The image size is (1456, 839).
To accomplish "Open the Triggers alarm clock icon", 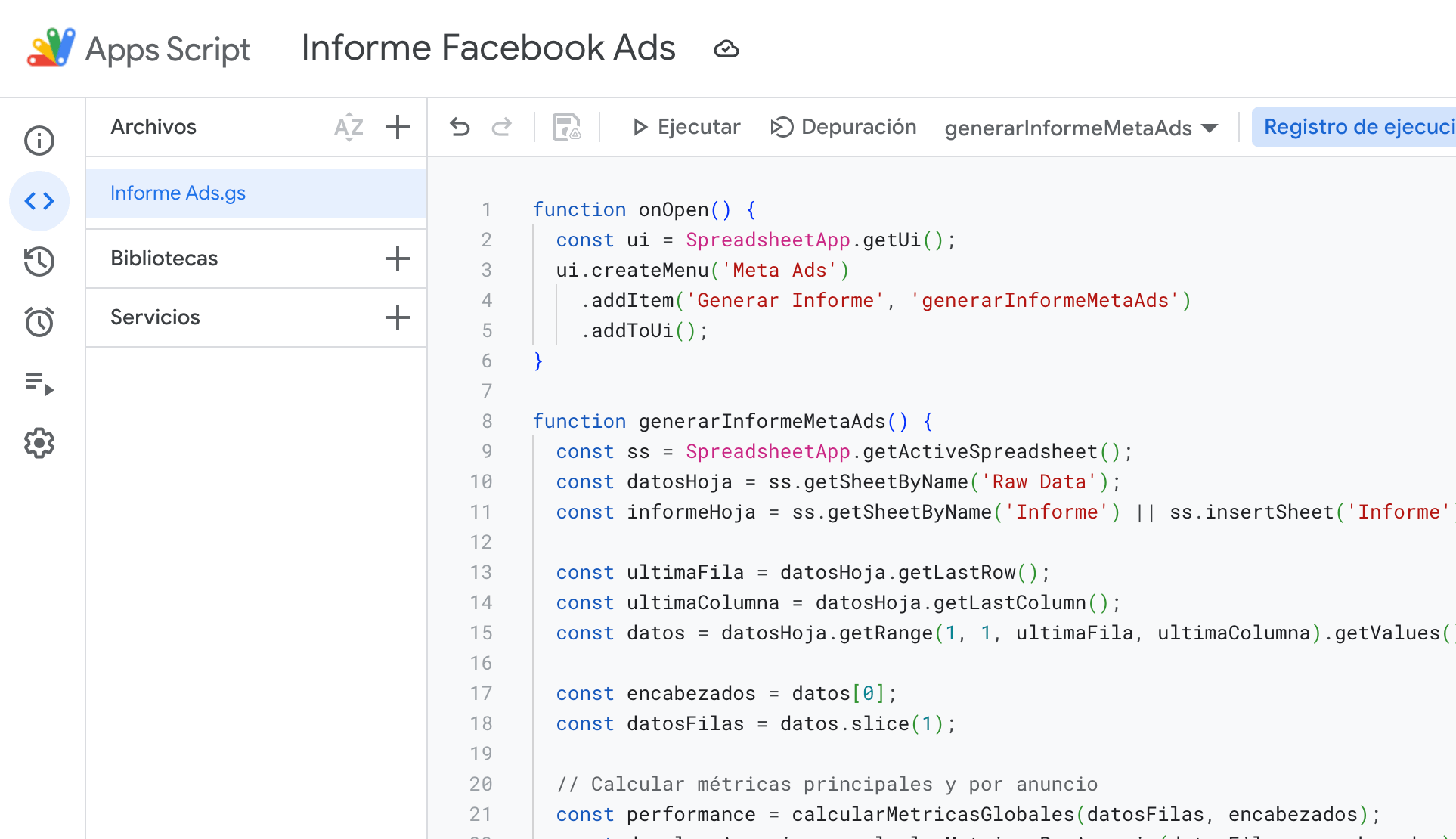I will click(x=39, y=322).
